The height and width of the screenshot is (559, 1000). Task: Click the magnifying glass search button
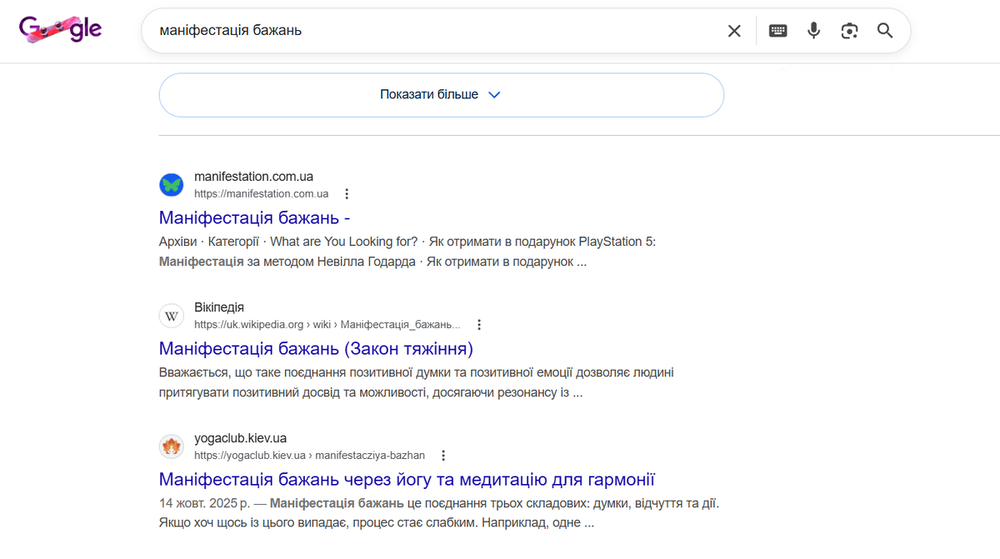click(x=885, y=31)
